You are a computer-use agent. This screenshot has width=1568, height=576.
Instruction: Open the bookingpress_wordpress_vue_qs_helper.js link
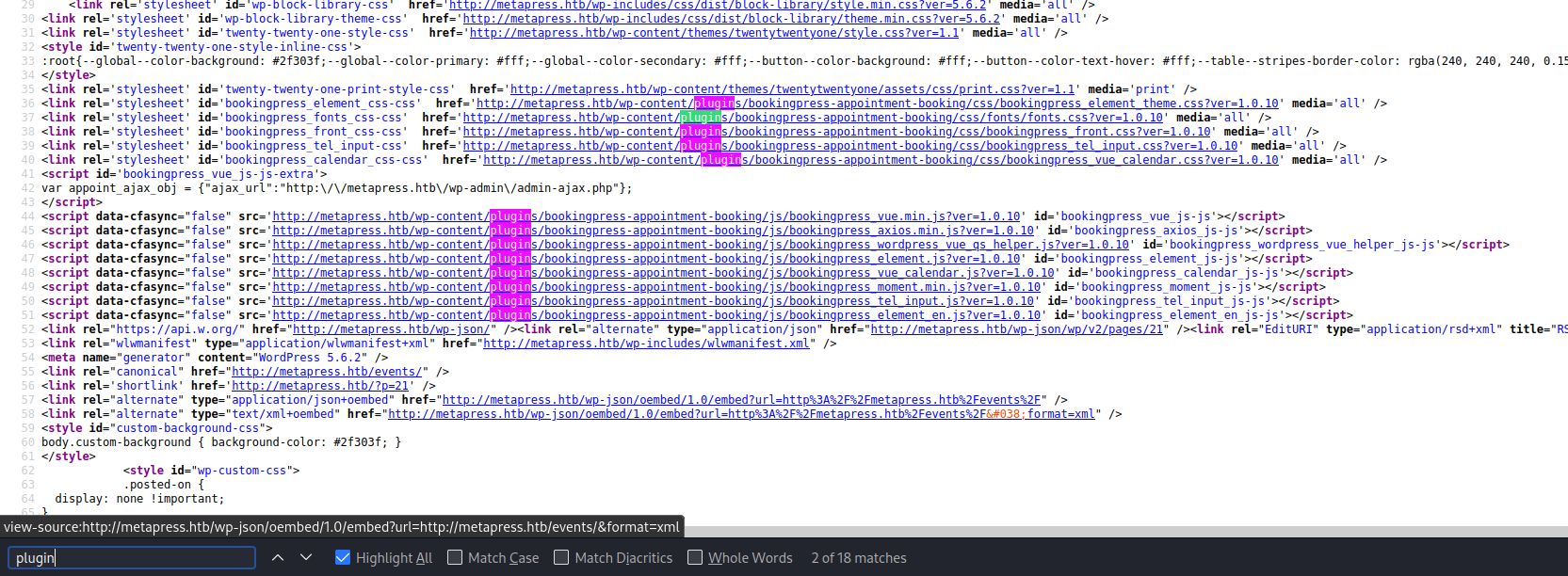(x=701, y=245)
